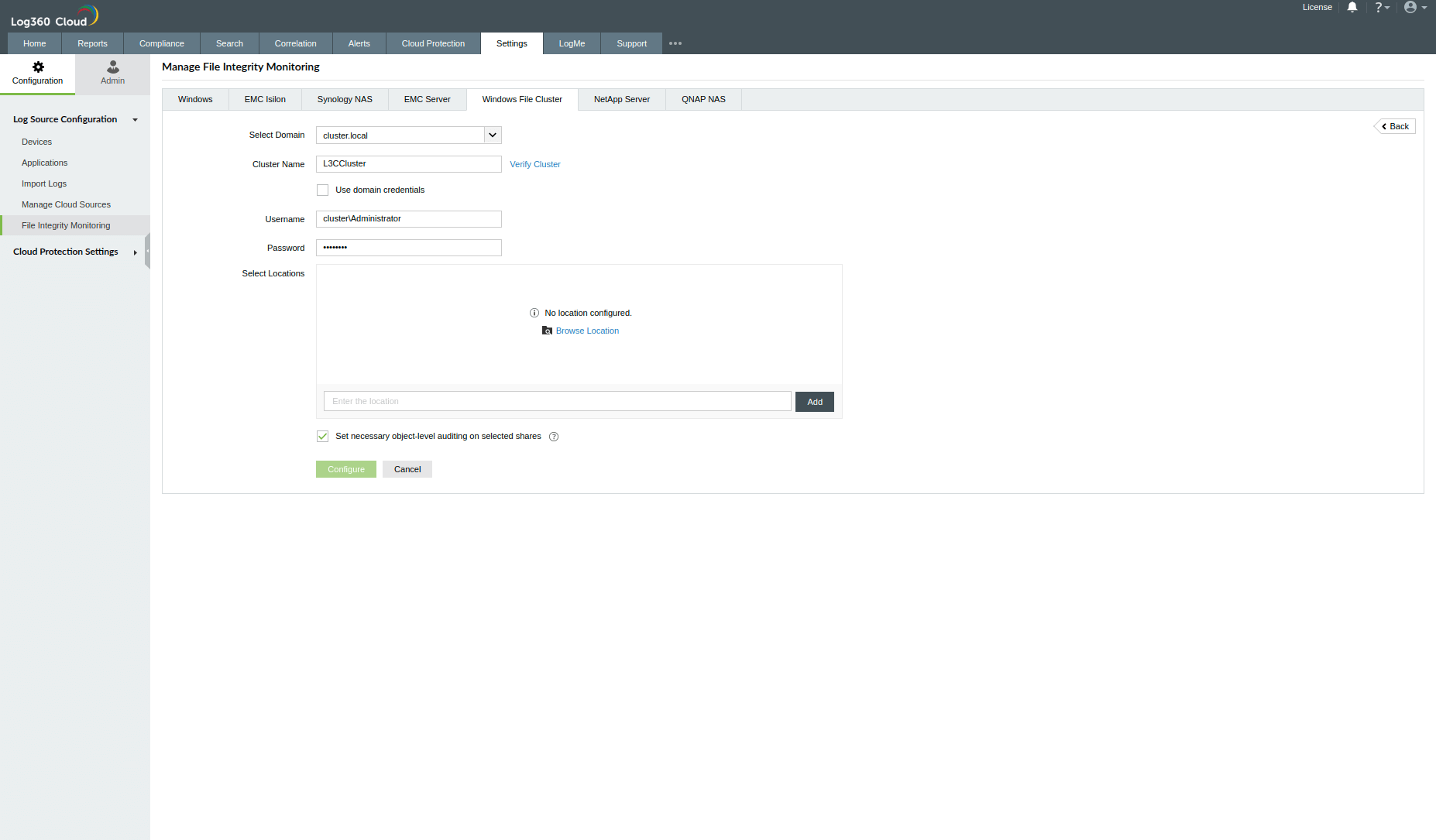The width and height of the screenshot is (1436, 840).
Task: Click the Enter the location input field
Action: (557, 401)
